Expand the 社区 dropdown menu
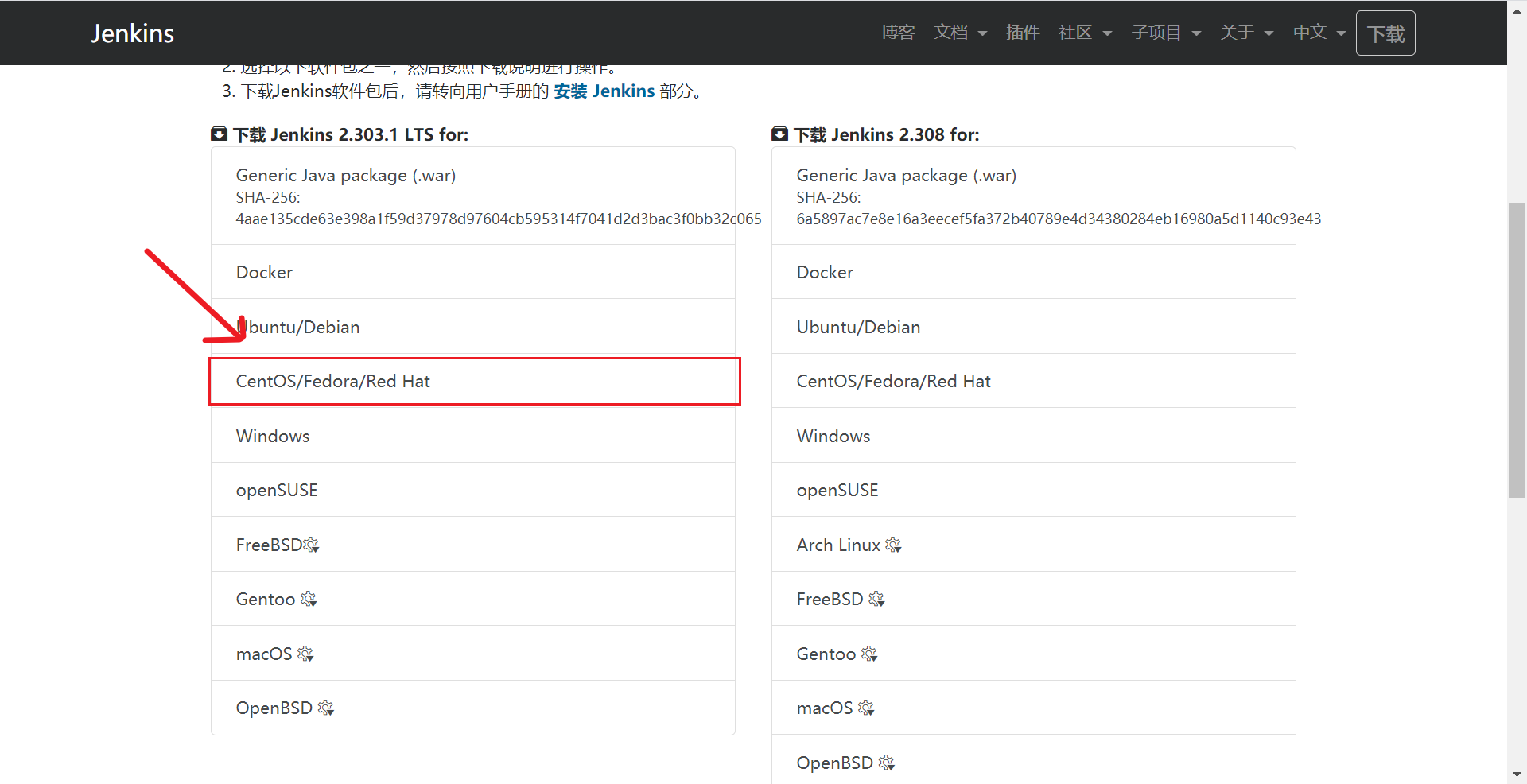 coord(1085,33)
